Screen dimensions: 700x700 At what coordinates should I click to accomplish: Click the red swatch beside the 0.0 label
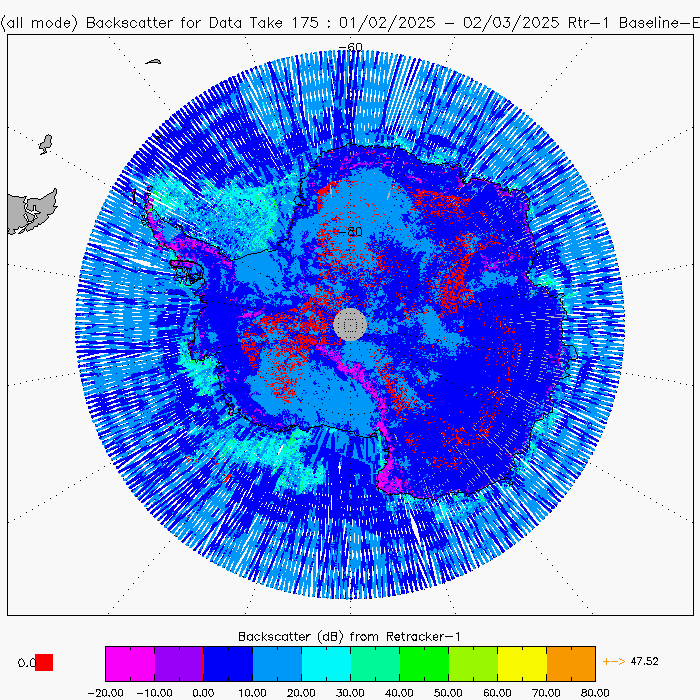44,662
